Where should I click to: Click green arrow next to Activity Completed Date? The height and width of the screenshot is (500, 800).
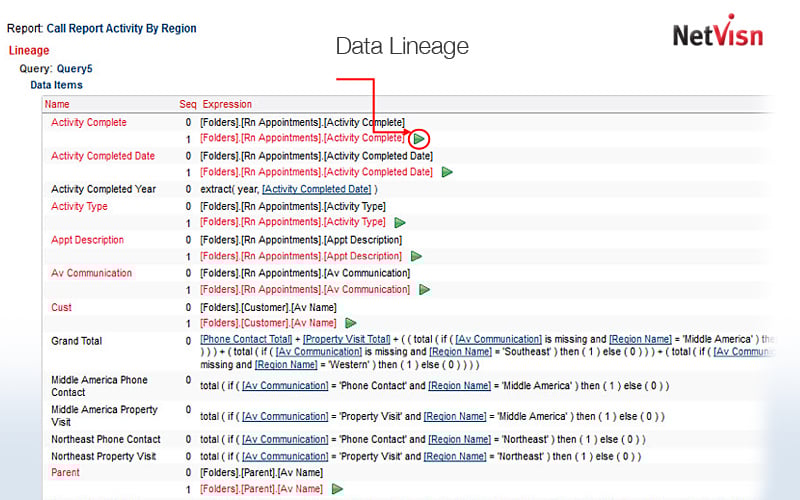point(447,172)
